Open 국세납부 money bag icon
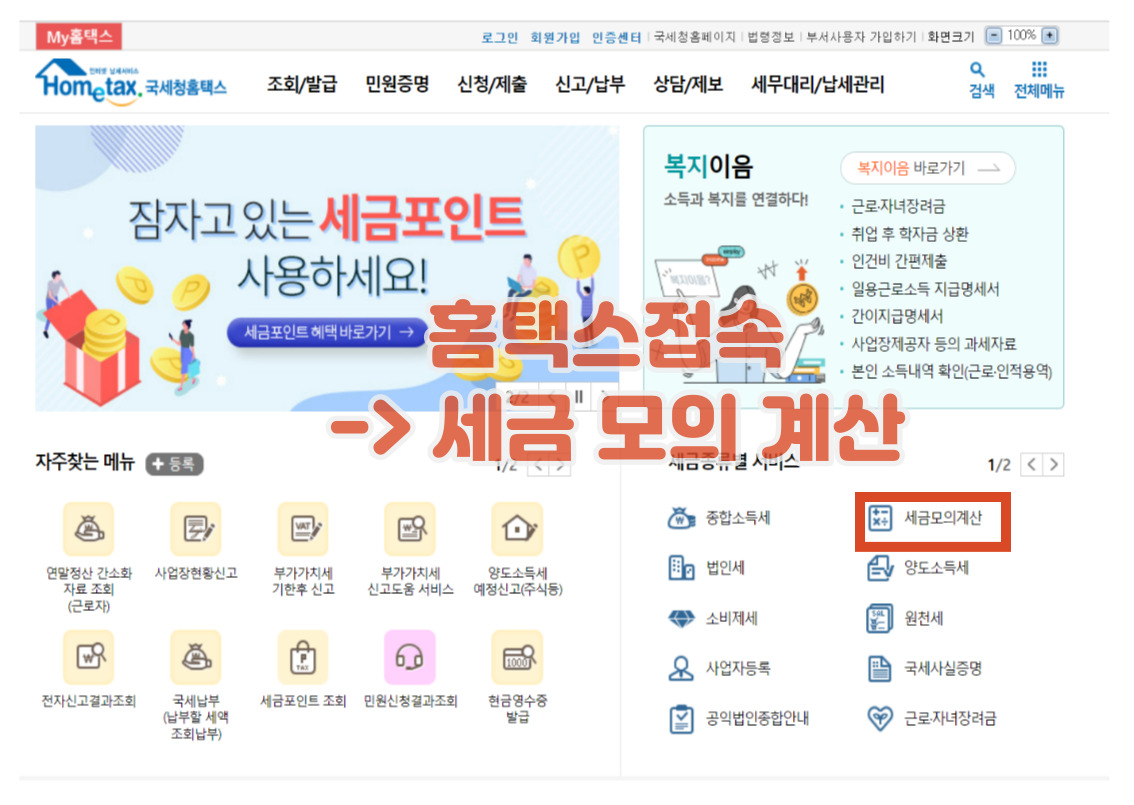The image size is (1134, 805). pyautogui.click(x=195, y=657)
